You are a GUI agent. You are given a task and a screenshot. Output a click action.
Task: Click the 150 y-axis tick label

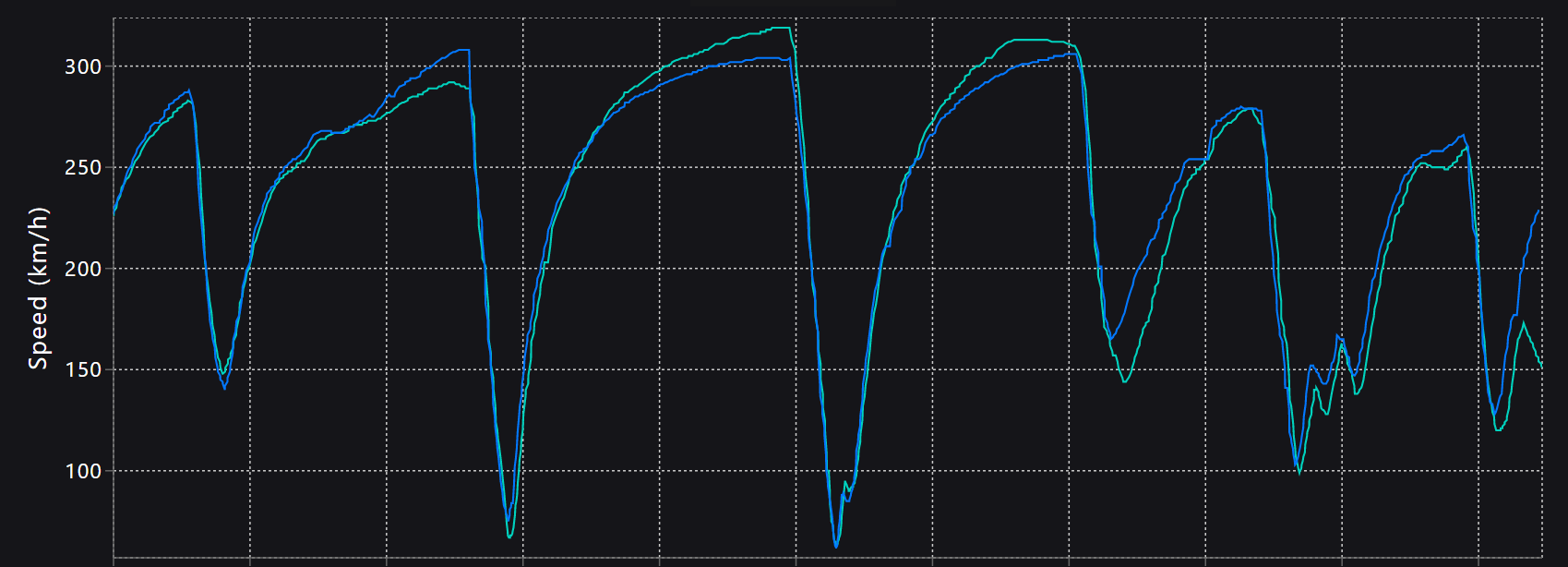[x=82, y=369]
